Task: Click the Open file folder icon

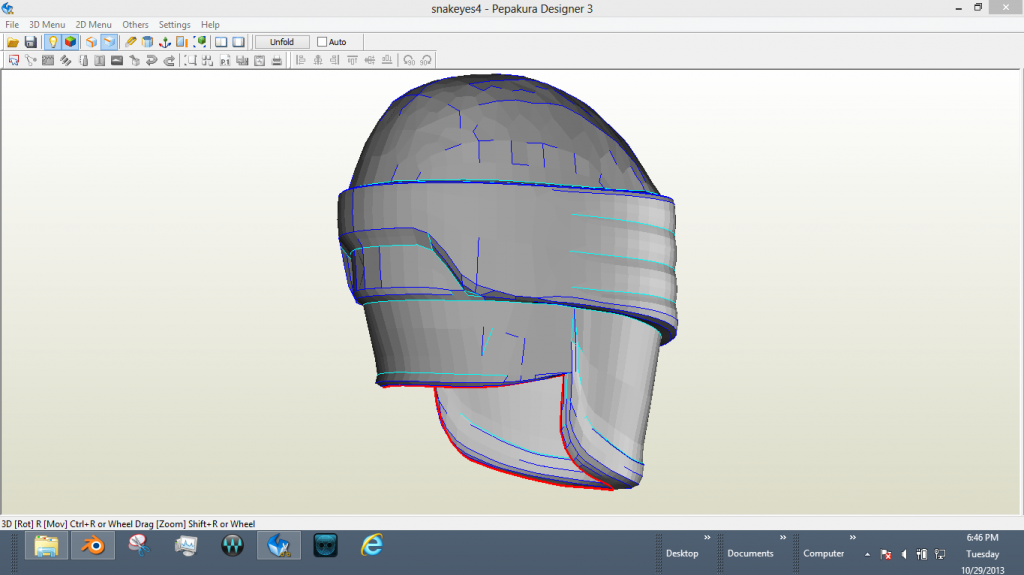Action: pos(13,42)
